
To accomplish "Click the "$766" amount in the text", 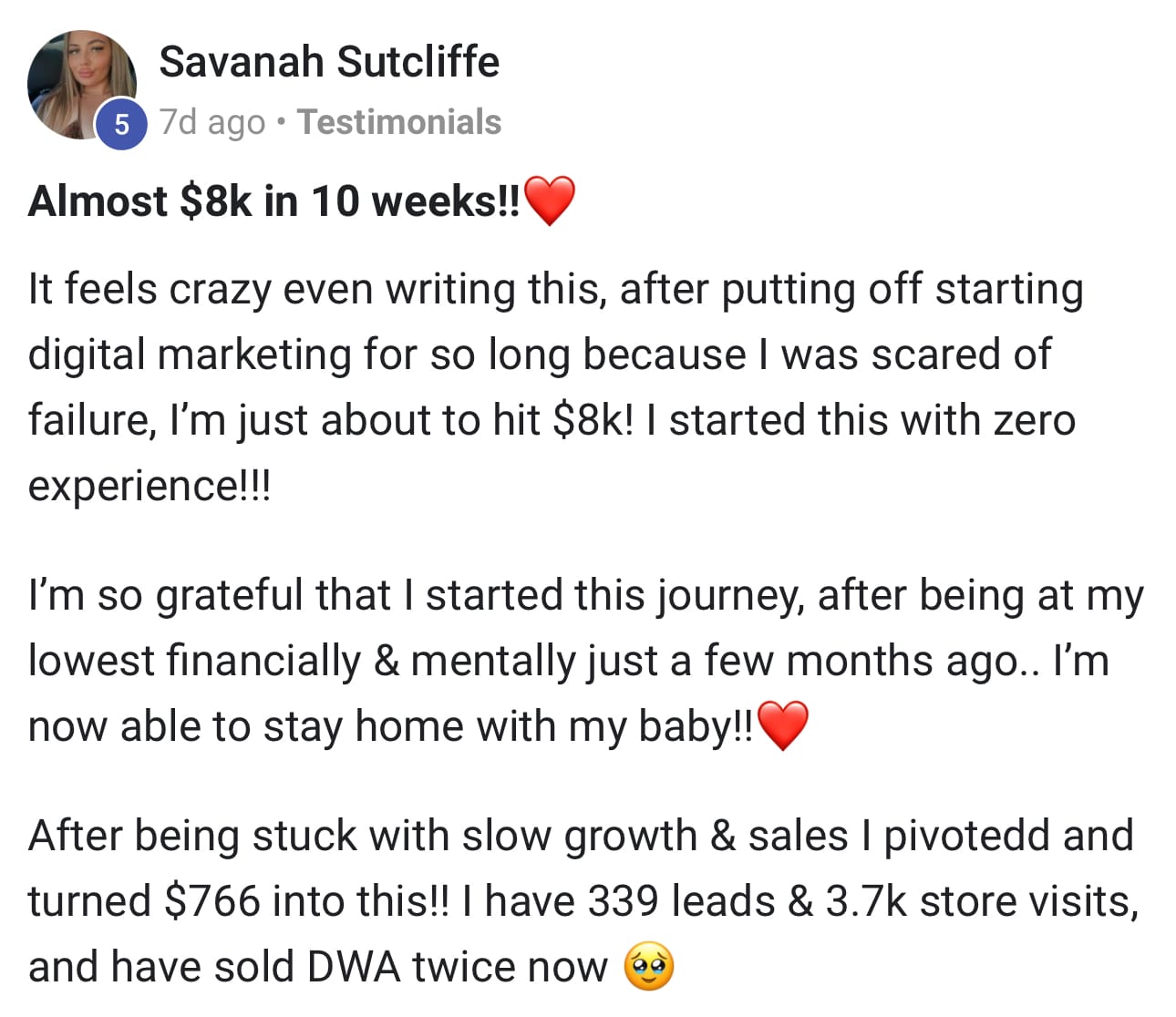I will pos(212,901).
